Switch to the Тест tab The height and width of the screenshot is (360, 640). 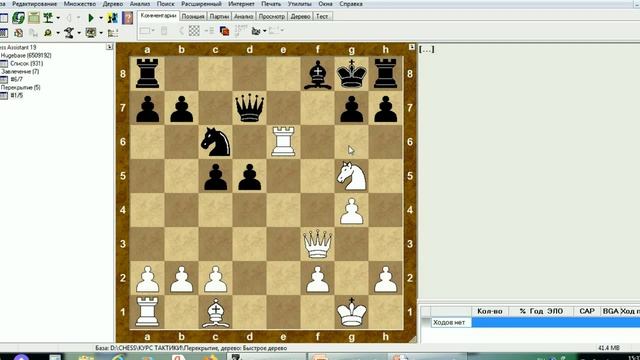click(322, 16)
